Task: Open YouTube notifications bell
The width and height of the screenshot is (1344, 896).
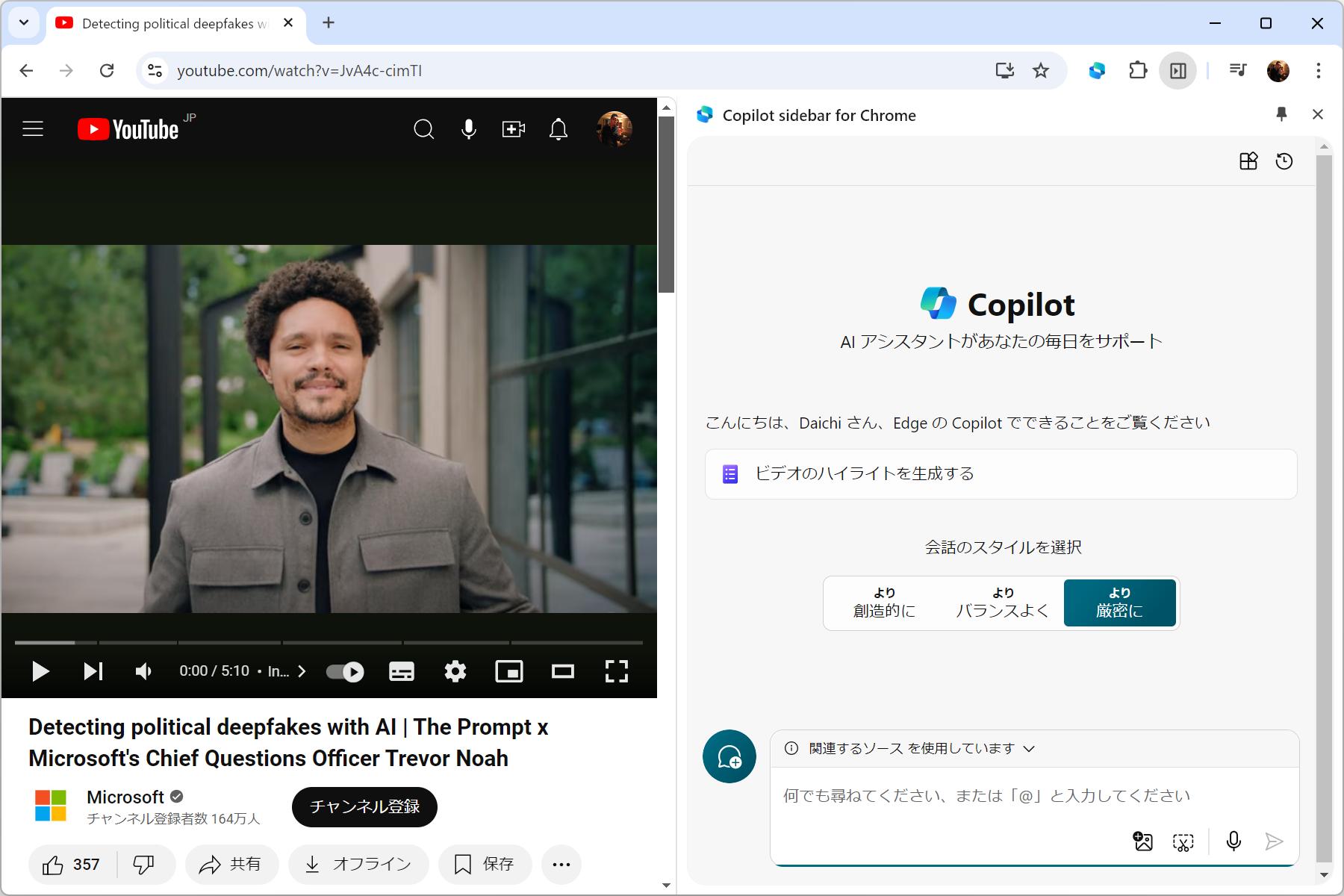Action: click(x=559, y=129)
